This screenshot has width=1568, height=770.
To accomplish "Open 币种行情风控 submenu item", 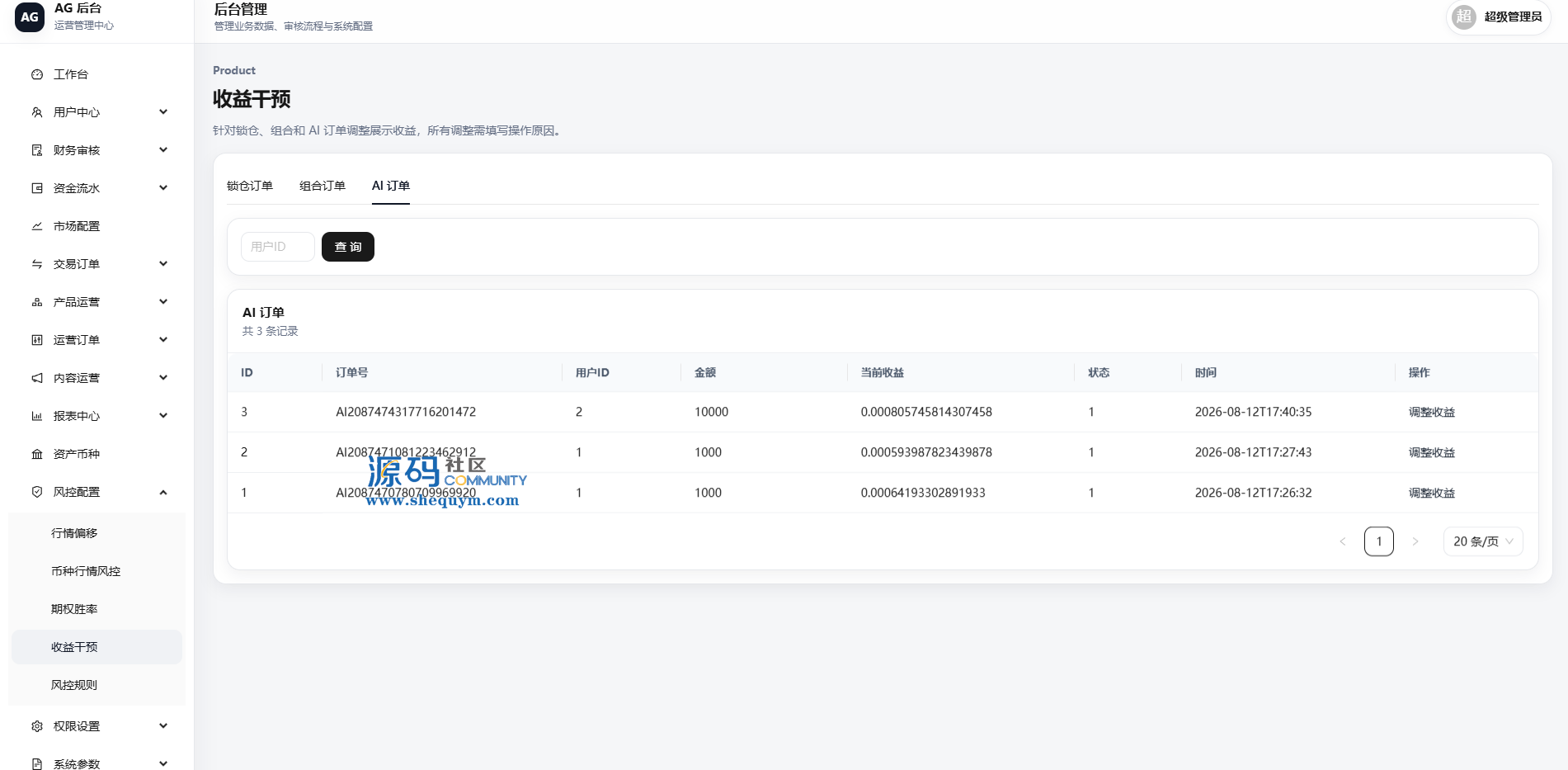I will pos(97,571).
